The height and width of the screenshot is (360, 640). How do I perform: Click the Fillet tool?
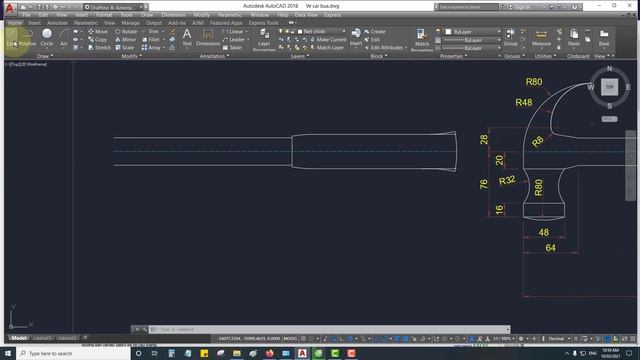coord(151,40)
